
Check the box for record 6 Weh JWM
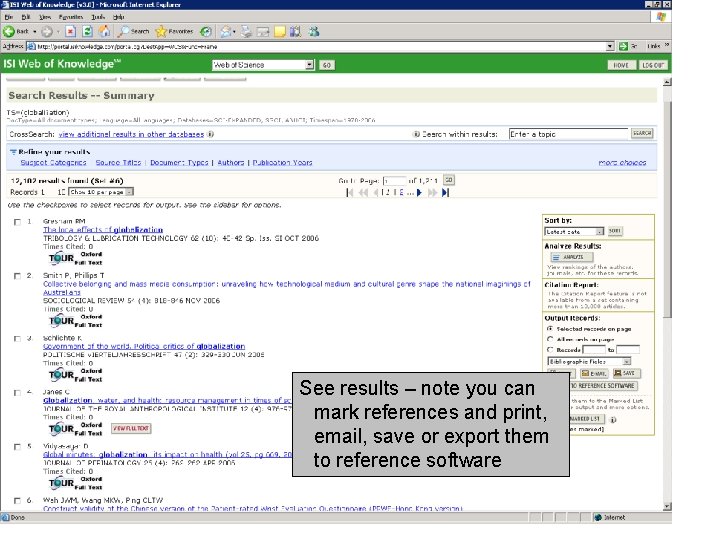coord(17,501)
